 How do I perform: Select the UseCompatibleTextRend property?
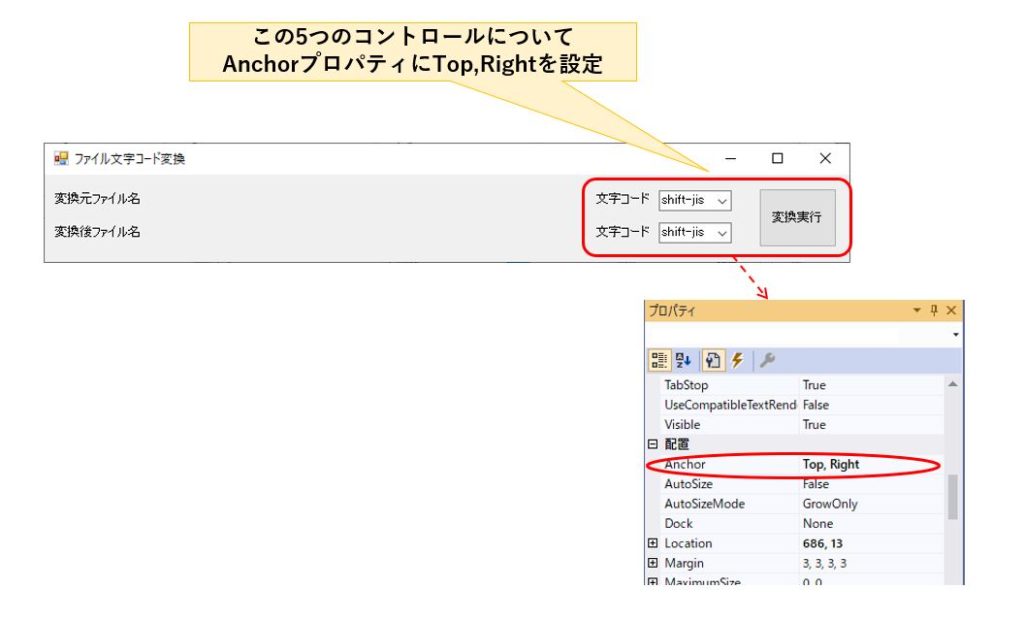tap(730, 405)
